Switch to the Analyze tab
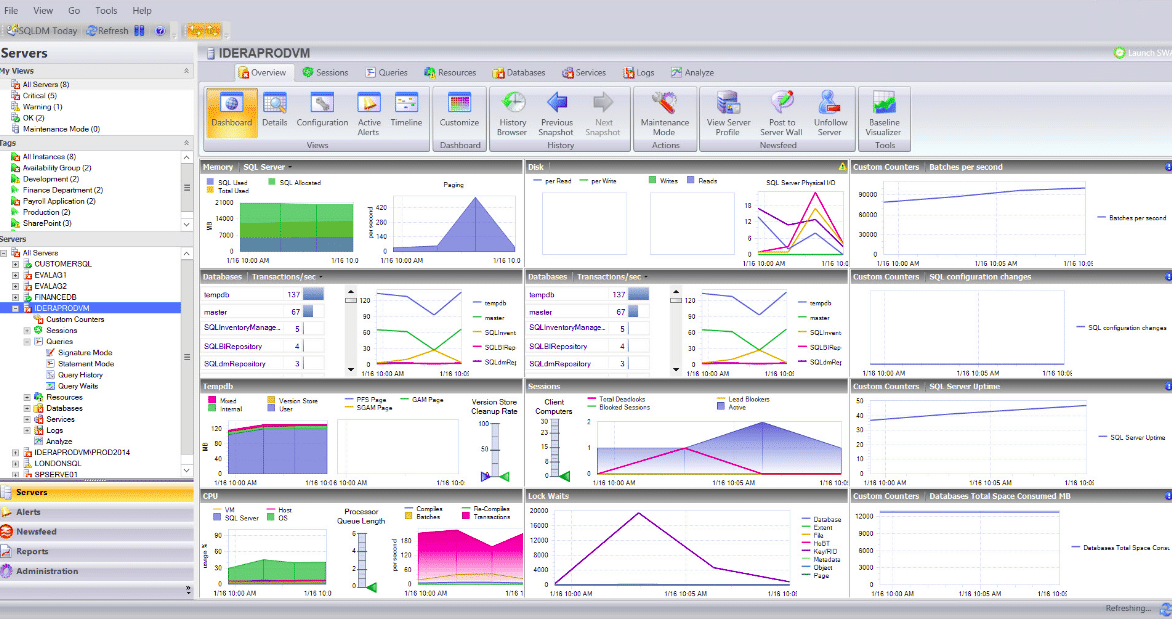Image resolution: width=1172 pixels, height=619 pixels. [x=692, y=73]
